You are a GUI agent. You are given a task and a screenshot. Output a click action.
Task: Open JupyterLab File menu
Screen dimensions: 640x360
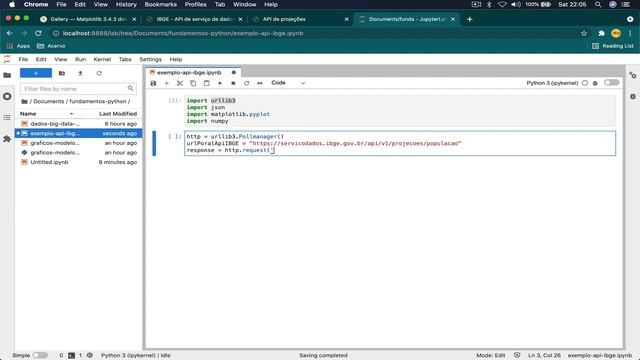tap(23, 59)
